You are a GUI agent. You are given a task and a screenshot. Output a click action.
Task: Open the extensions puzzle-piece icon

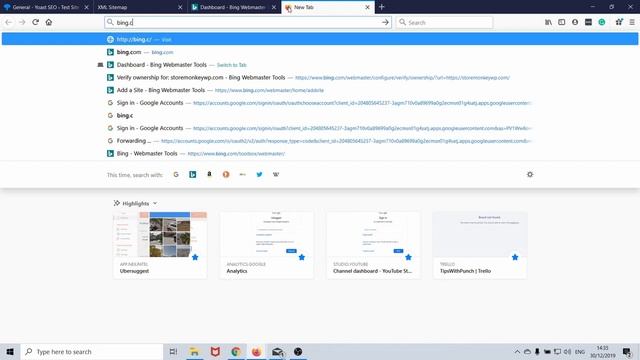tap(619, 22)
